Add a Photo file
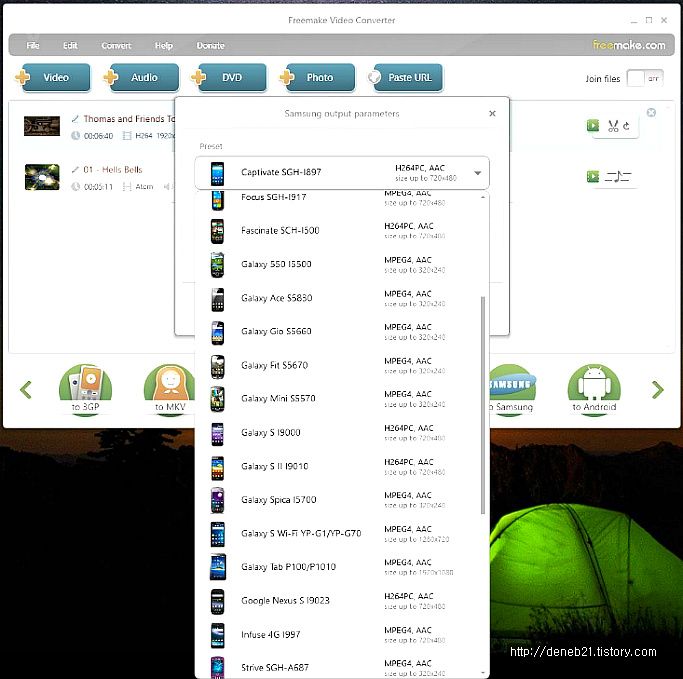Viewport: 683px width, 679px height. click(317, 78)
